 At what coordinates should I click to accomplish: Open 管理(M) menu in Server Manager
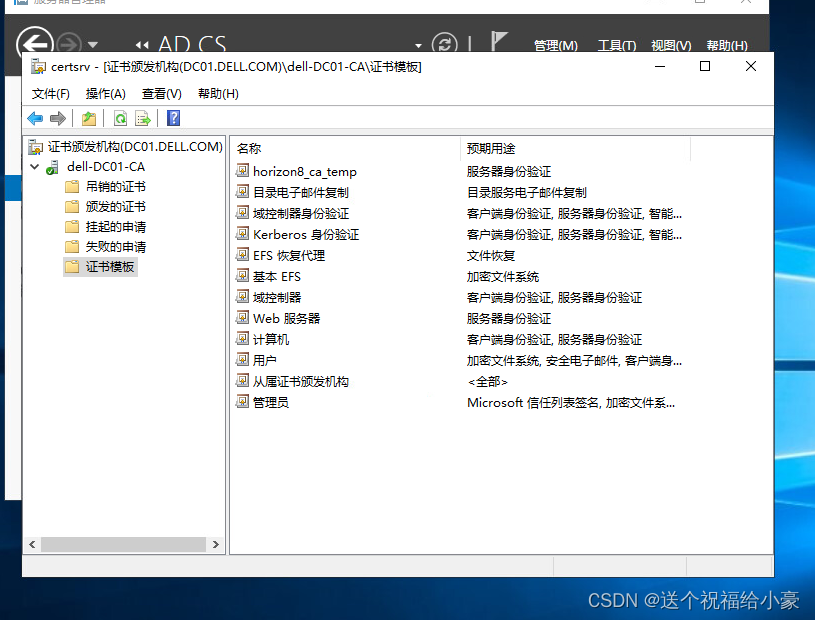[x=556, y=46]
